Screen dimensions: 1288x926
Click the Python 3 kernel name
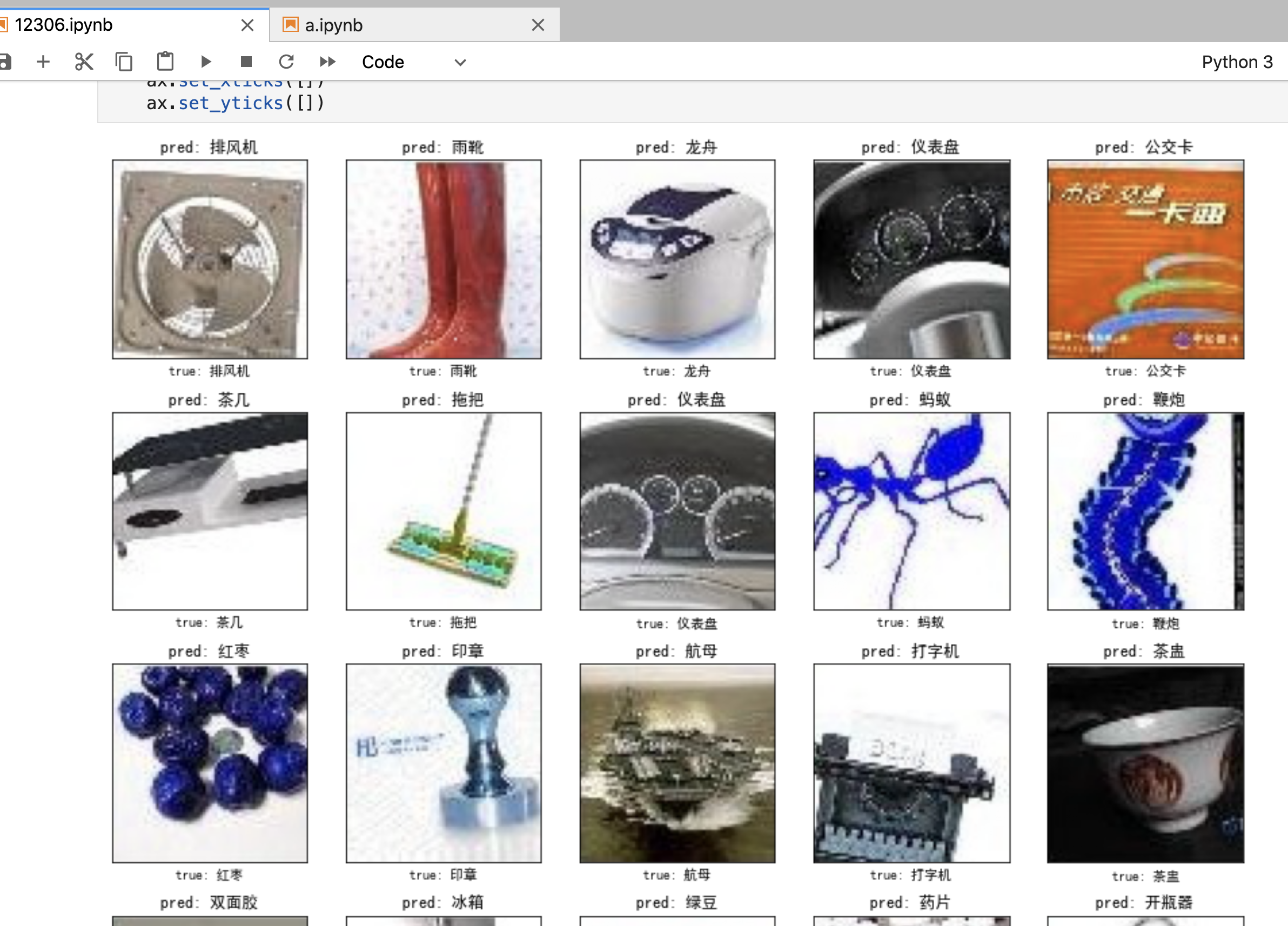(1236, 62)
